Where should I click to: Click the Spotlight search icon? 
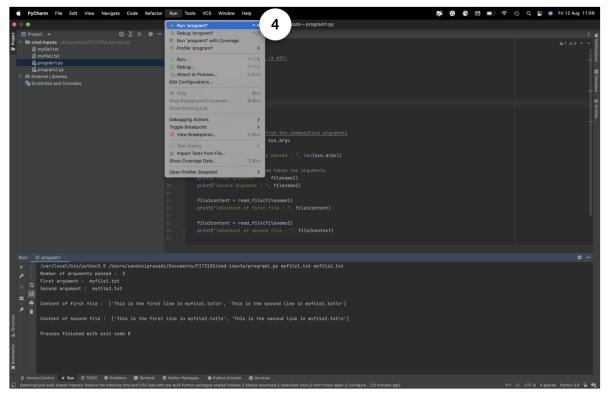coord(528,13)
